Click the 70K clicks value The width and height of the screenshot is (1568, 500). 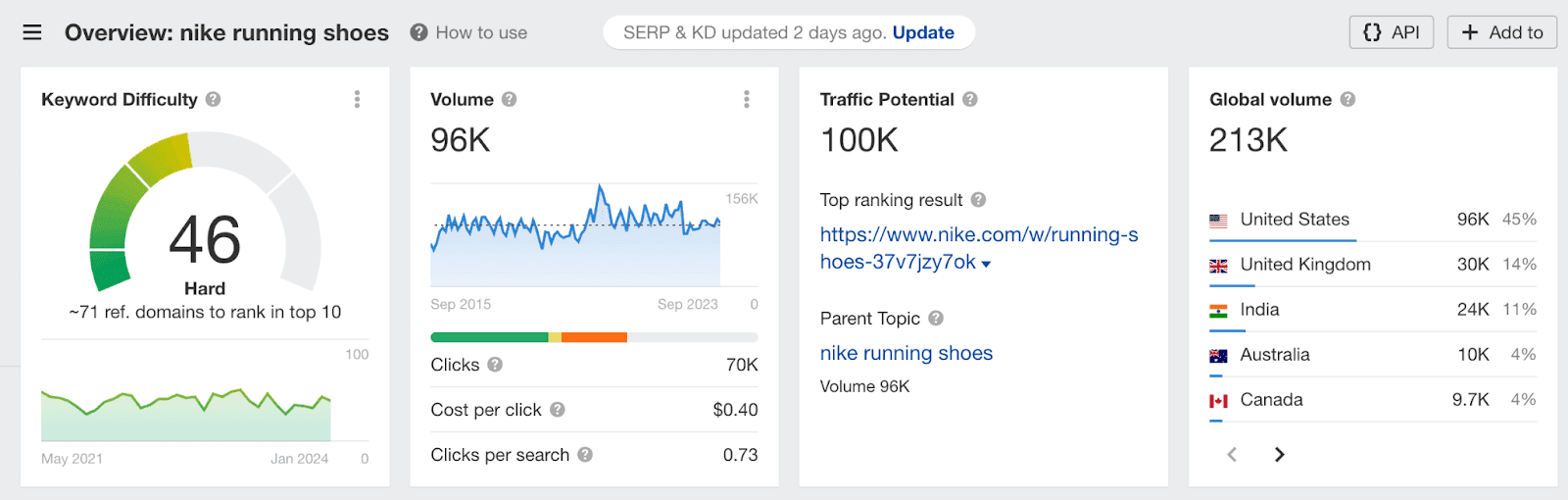pyautogui.click(x=742, y=365)
